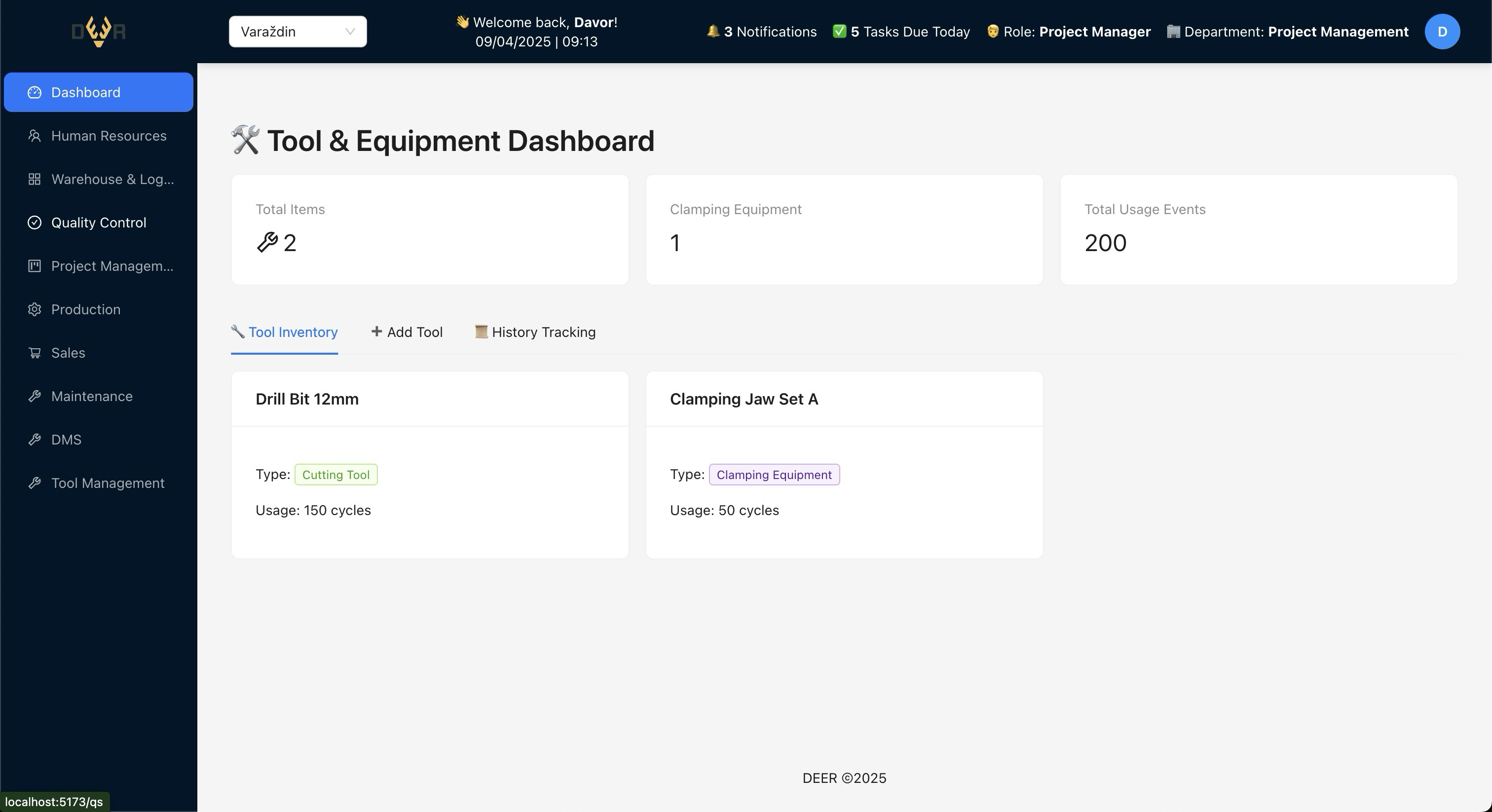
Task: Go to Human Resources section
Action: click(x=99, y=136)
